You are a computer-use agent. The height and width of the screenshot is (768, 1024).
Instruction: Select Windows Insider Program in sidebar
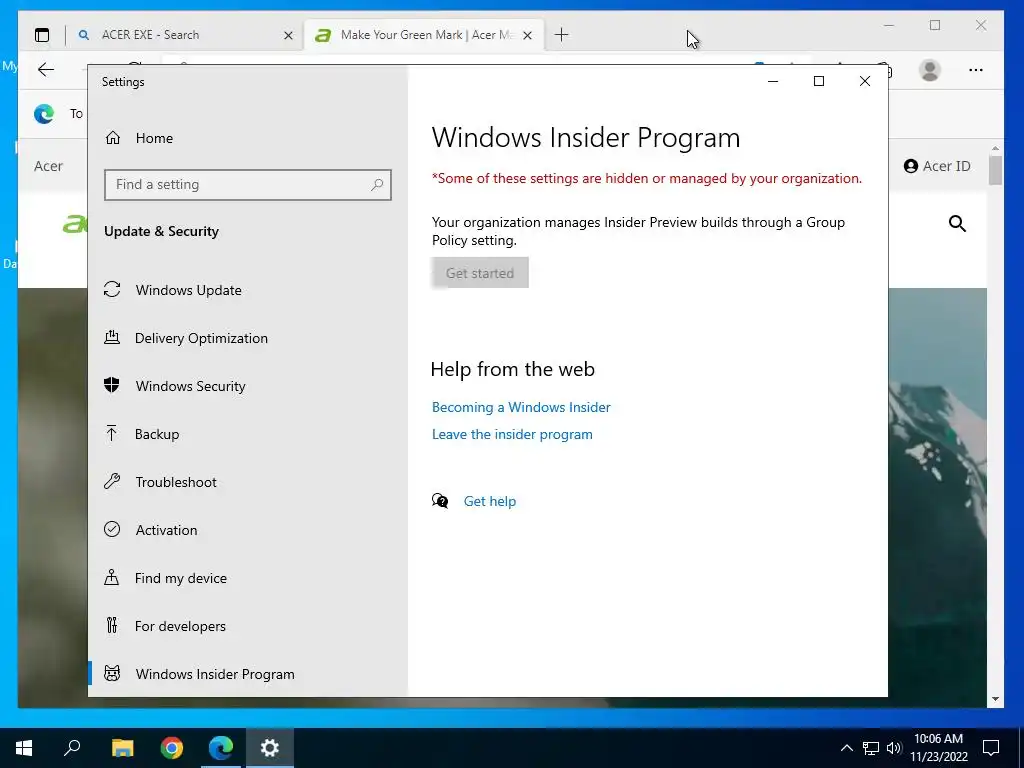point(248,674)
